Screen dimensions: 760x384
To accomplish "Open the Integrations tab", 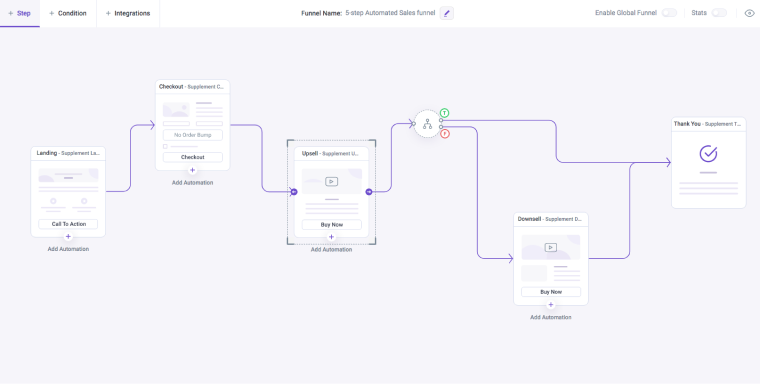I will pyautogui.click(x=128, y=13).
